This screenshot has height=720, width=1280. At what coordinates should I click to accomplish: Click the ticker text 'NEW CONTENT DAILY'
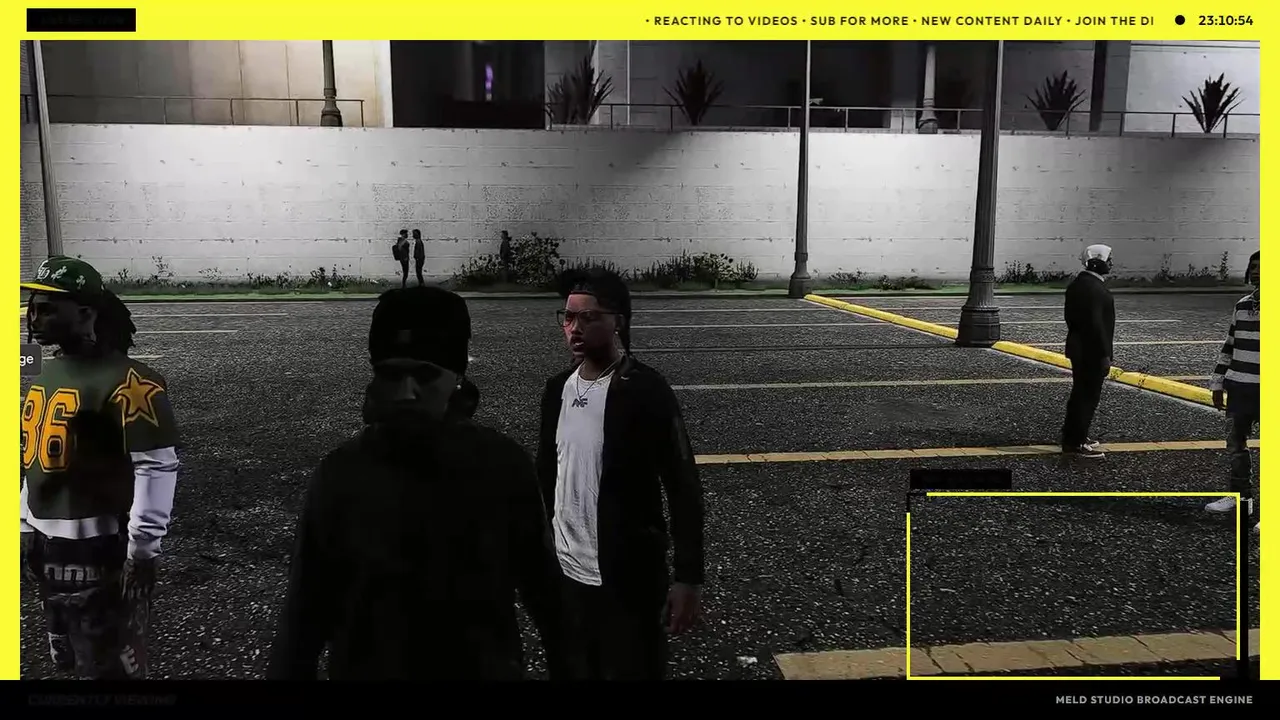tap(992, 20)
